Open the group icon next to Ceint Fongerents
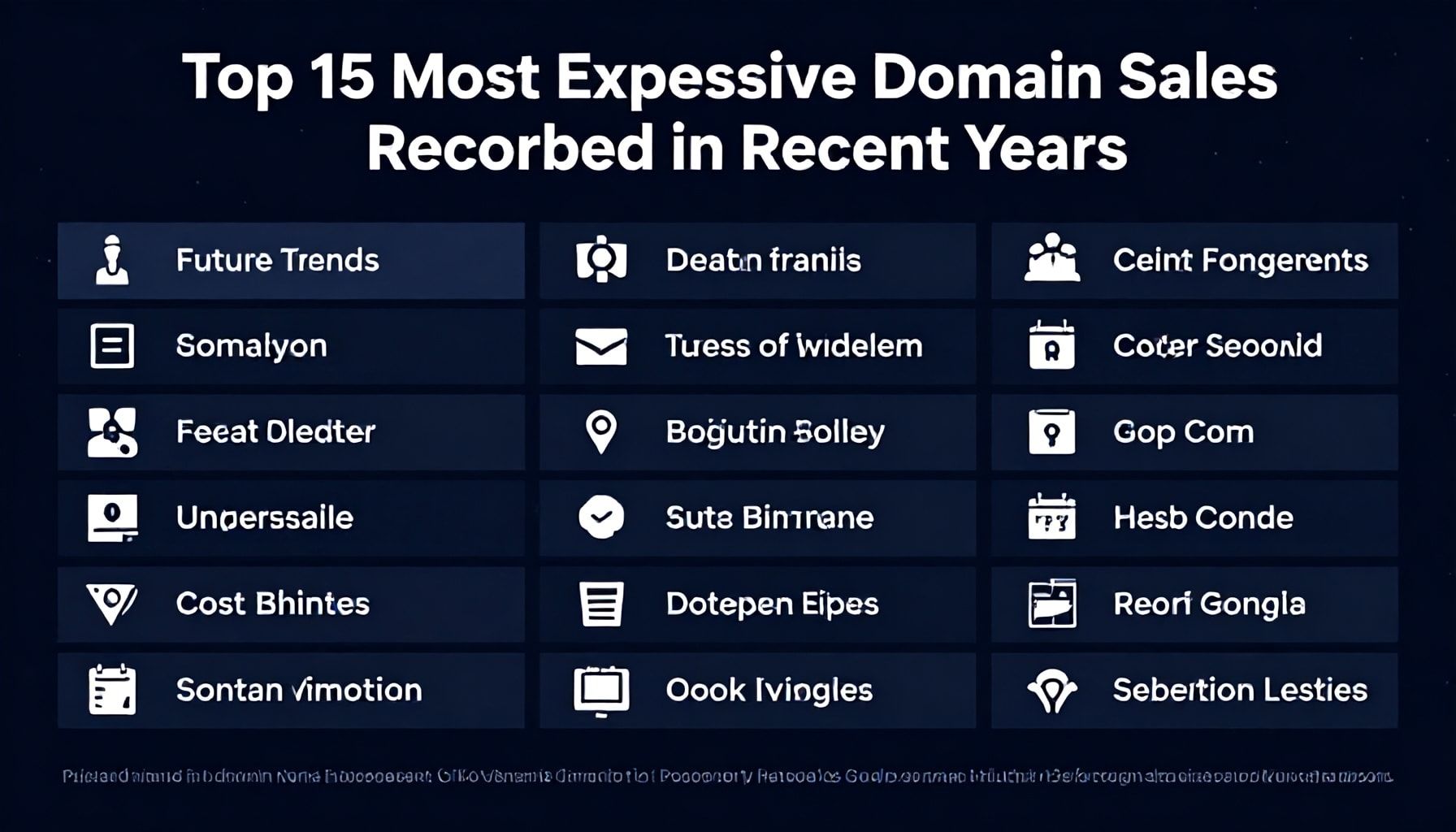This screenshot has height=832, width=1456. (1052, 260)
